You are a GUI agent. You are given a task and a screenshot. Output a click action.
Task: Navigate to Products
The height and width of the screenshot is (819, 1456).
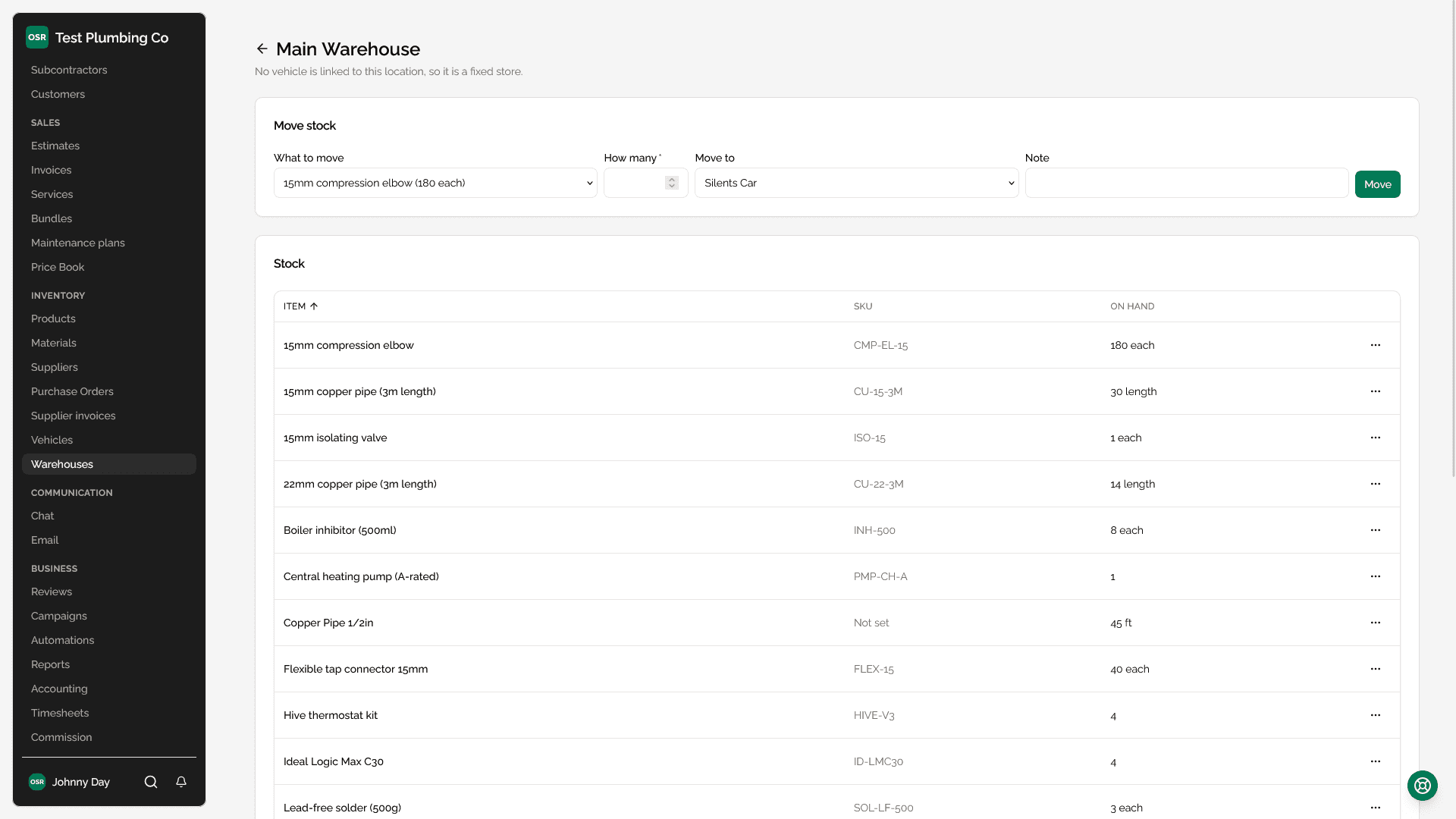pyautogui.click(x=53, y=318)
